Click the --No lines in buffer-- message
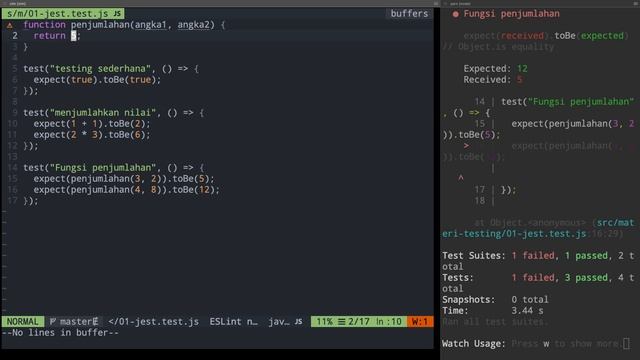The height and width of the screenshot is (360, 640). (60, 333)
